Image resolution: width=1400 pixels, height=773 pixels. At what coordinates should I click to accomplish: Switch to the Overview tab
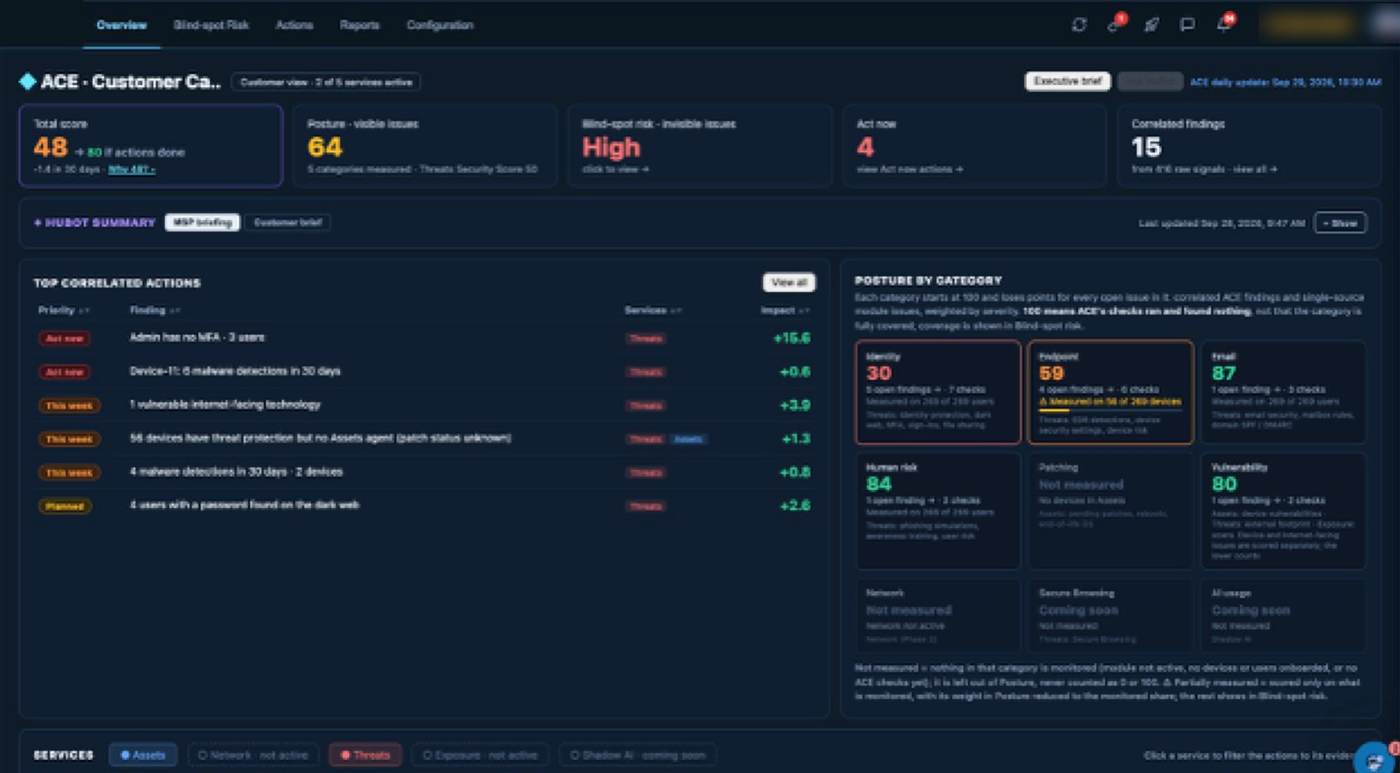pyautogui.click(x=122, y=25)
